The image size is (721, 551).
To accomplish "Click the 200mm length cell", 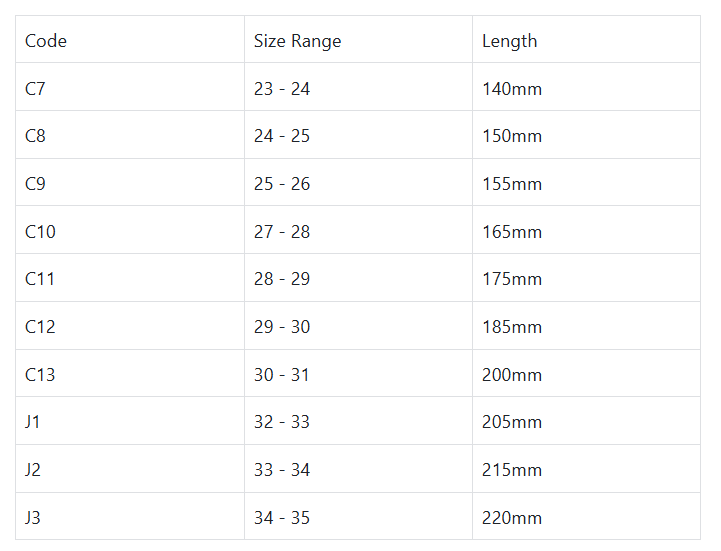I will tap(512, 375).
